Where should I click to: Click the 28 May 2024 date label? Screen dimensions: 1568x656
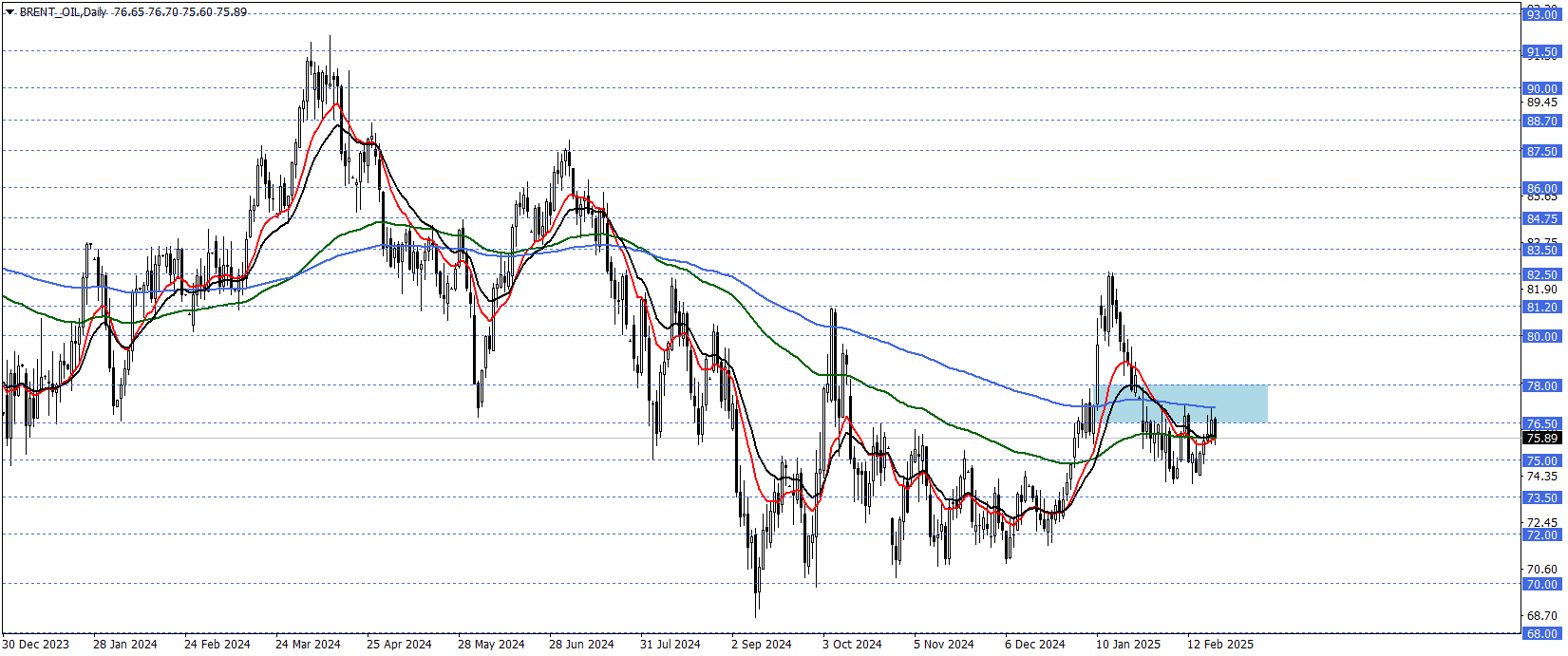pyautogui.click(x=491, y=644)
